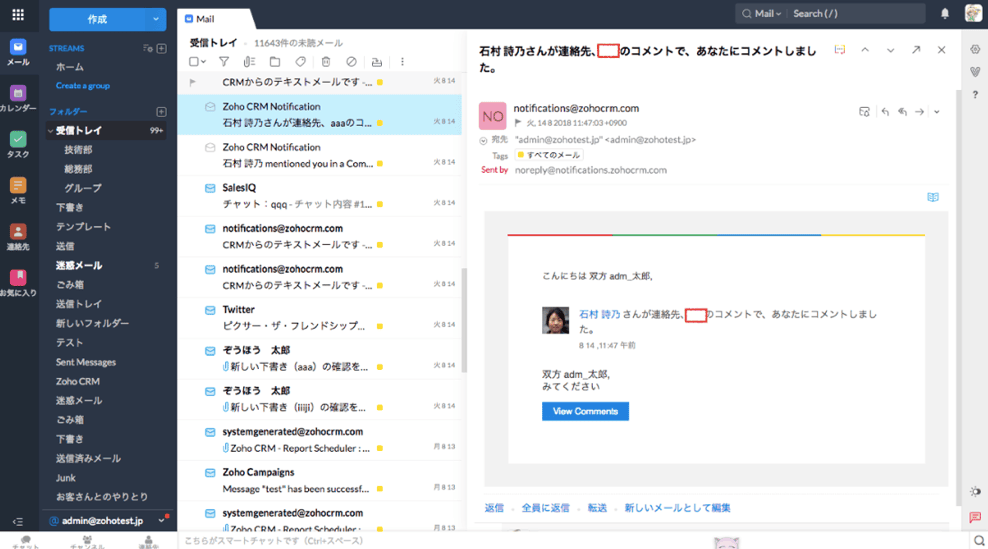Click the Search input field
The width and height of the screenshot is (988, 549).
[x=856, y=13]
